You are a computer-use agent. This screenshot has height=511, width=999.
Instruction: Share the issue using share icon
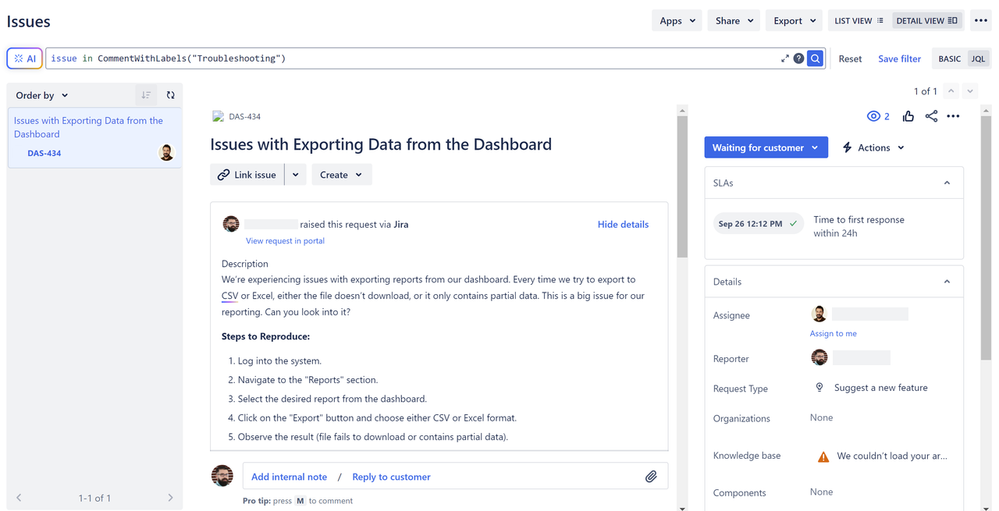coord(931,116)
